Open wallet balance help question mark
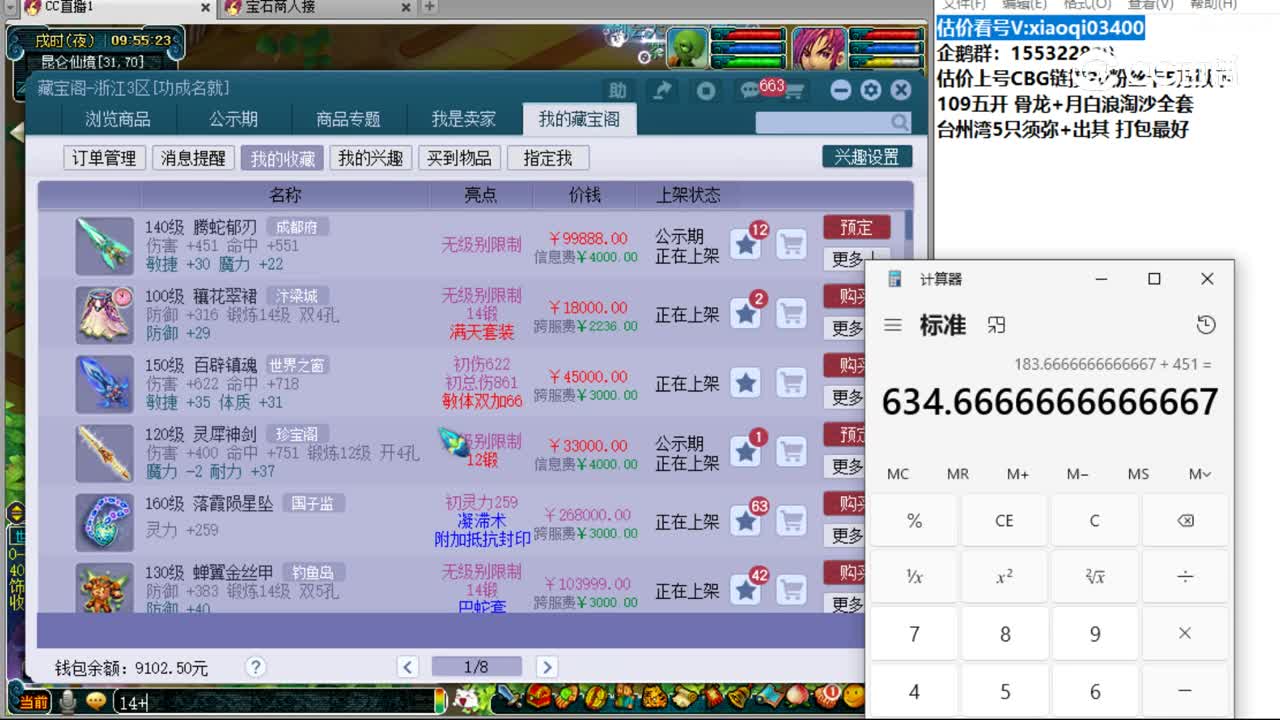The width and height of the screenshot is (1280, 720). pyautogui.click(x=256, y=667)
